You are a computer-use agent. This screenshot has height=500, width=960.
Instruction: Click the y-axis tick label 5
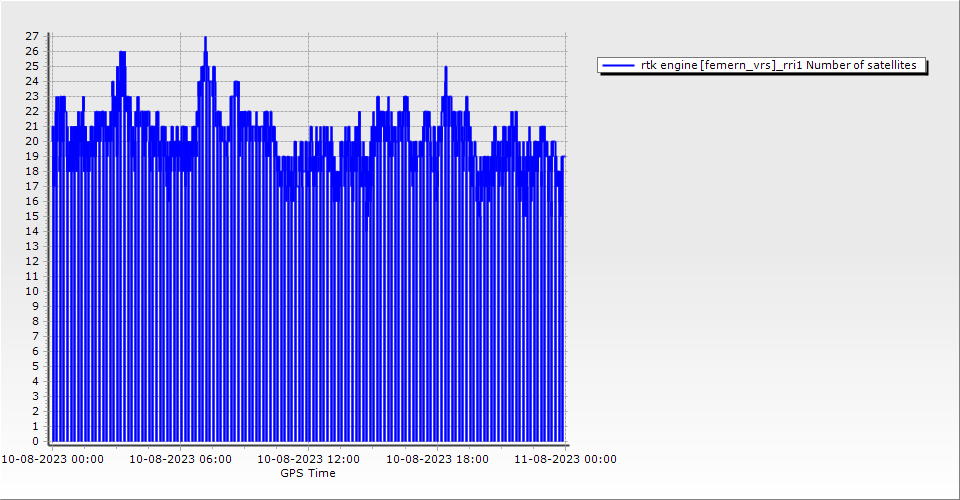35,366
